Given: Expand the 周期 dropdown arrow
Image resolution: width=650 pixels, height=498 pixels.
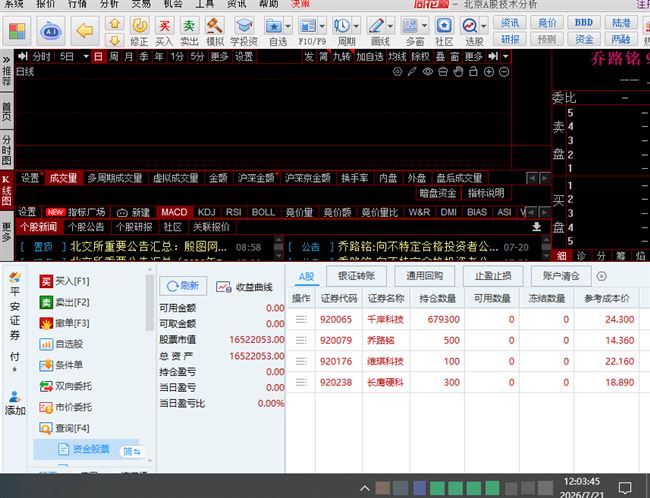Looking at the screenshot, I should tap(357, 26).
